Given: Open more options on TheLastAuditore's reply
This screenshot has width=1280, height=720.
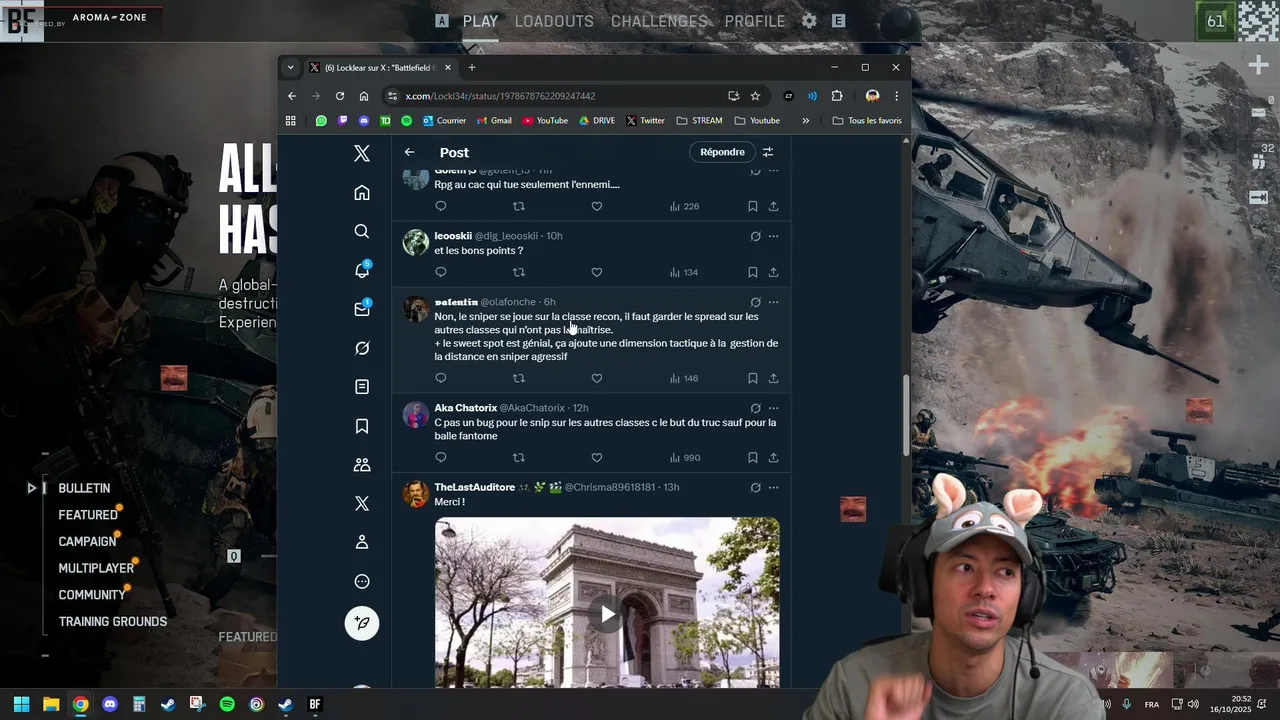Looking at the screenshot, I should point(773,487).
